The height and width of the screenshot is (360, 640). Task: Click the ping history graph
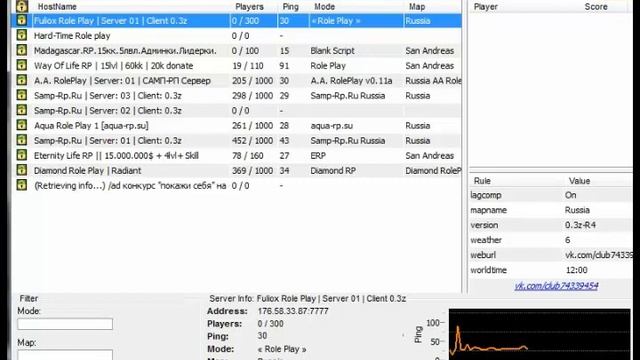tap(540, 334)
